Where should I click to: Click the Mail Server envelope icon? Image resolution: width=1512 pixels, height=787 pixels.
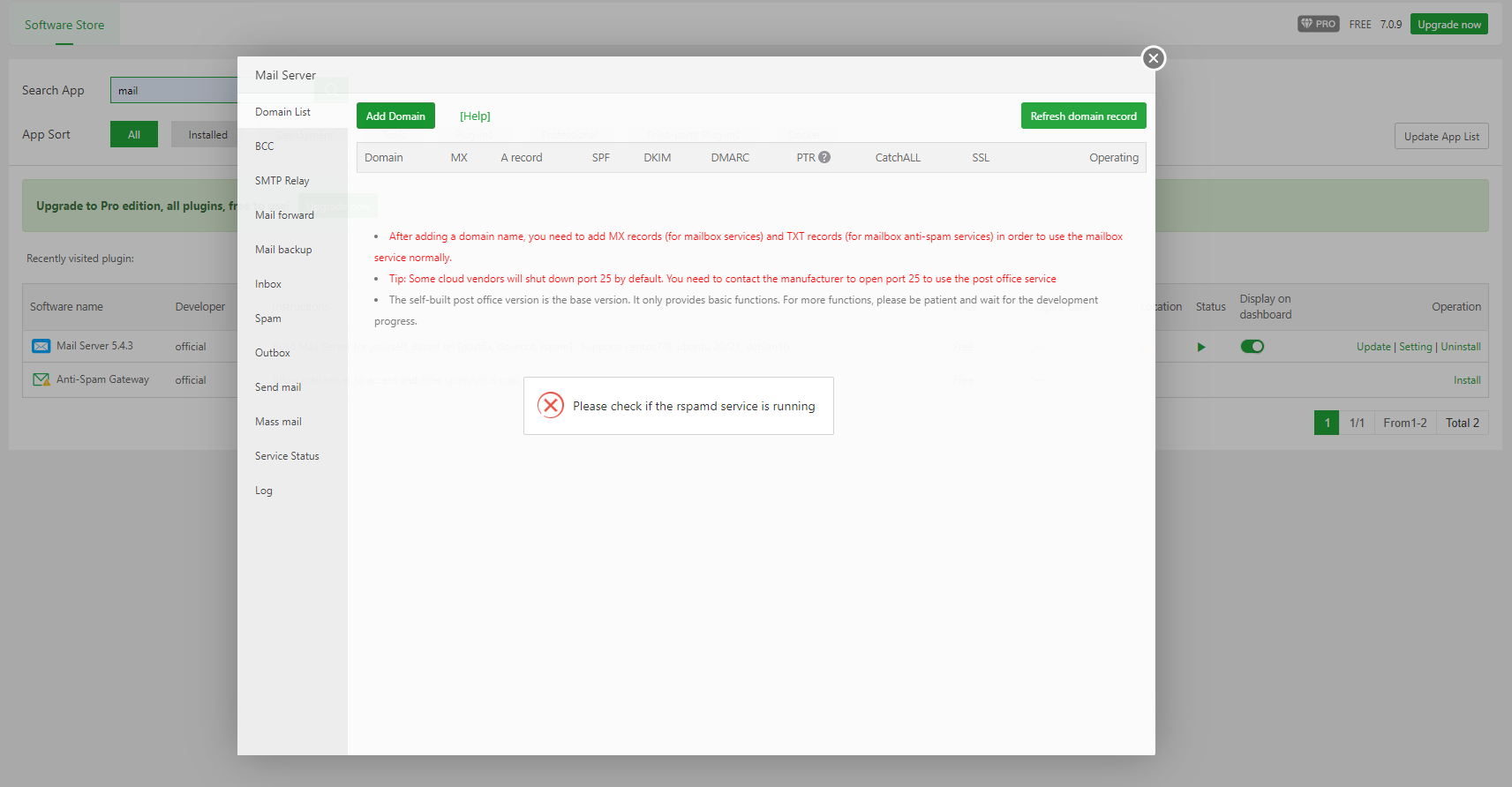point(41,346)
